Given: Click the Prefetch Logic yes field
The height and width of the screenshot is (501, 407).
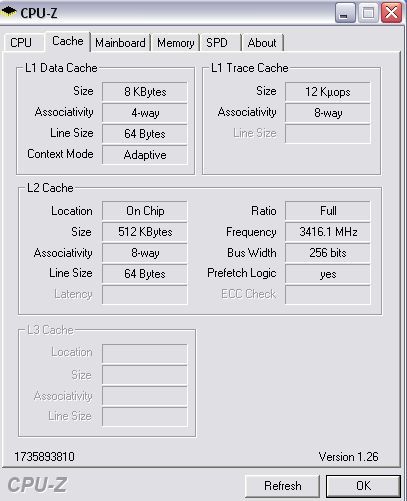Looking at the screenshot, I should (x=328, y=274).
